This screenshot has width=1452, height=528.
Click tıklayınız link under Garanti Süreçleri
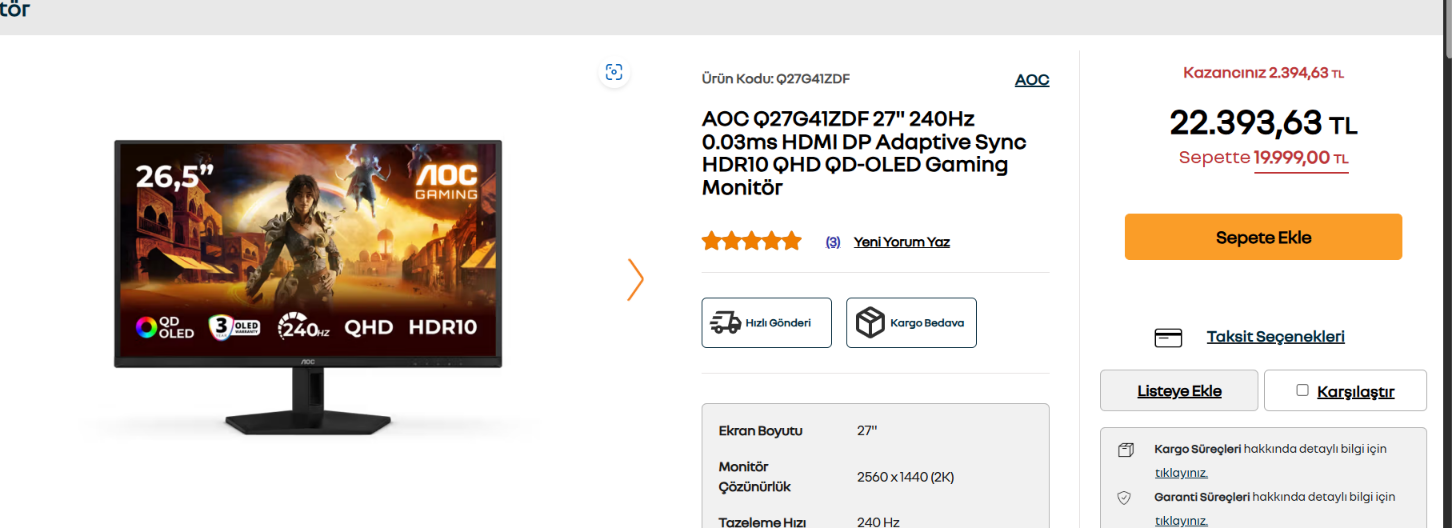(x=1181, y=521)
